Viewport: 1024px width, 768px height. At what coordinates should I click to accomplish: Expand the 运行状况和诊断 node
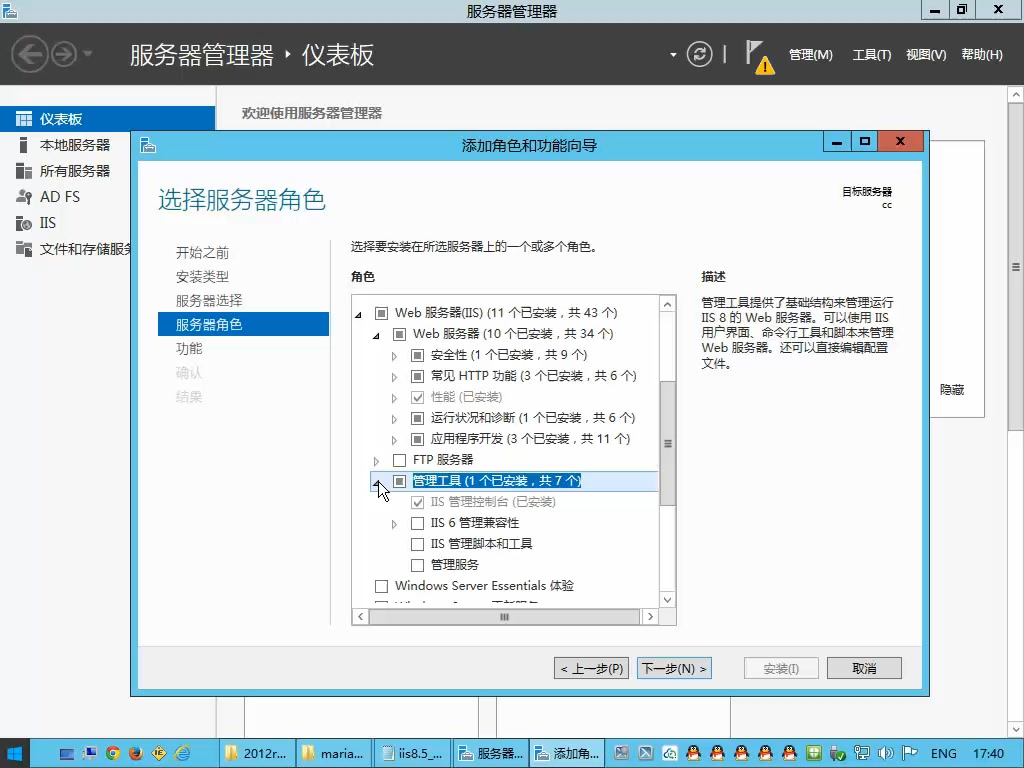pos(394,419)
